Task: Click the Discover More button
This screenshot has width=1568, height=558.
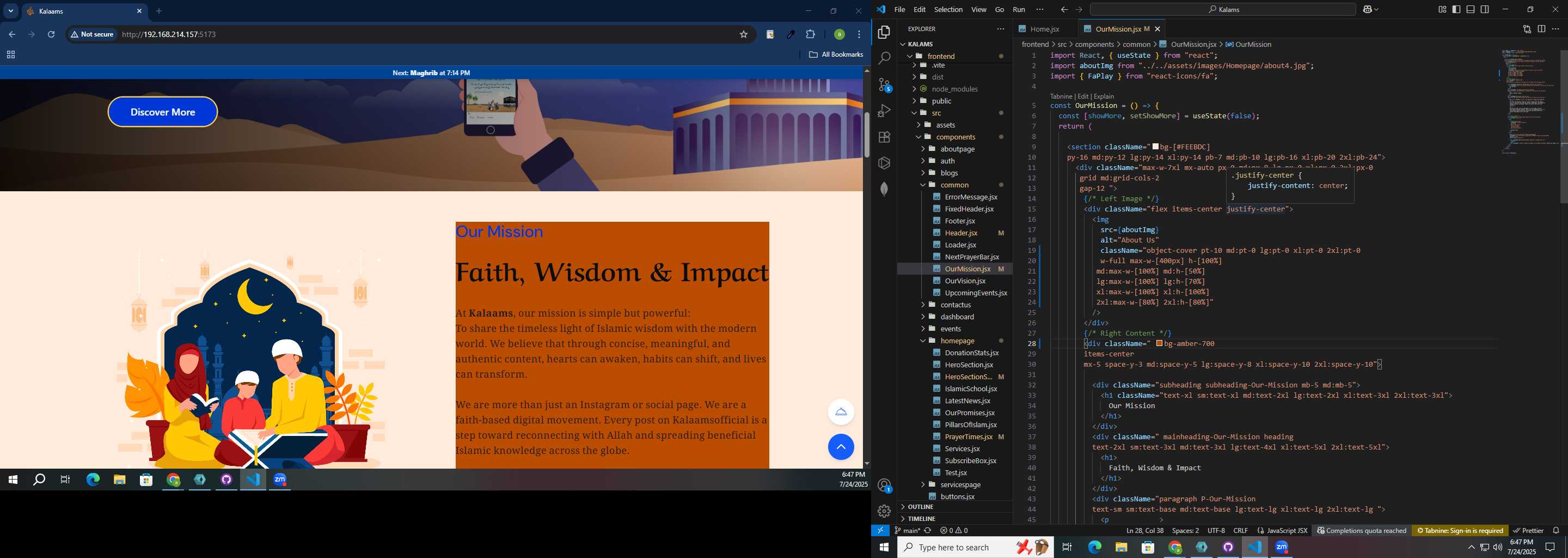Action: pyautogui.click(x=163, y=112)
